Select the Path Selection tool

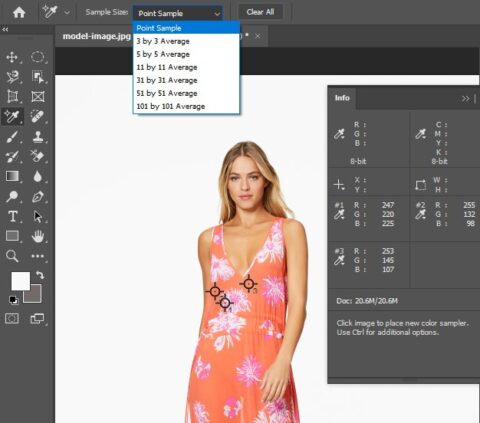(x=38, y=216)
